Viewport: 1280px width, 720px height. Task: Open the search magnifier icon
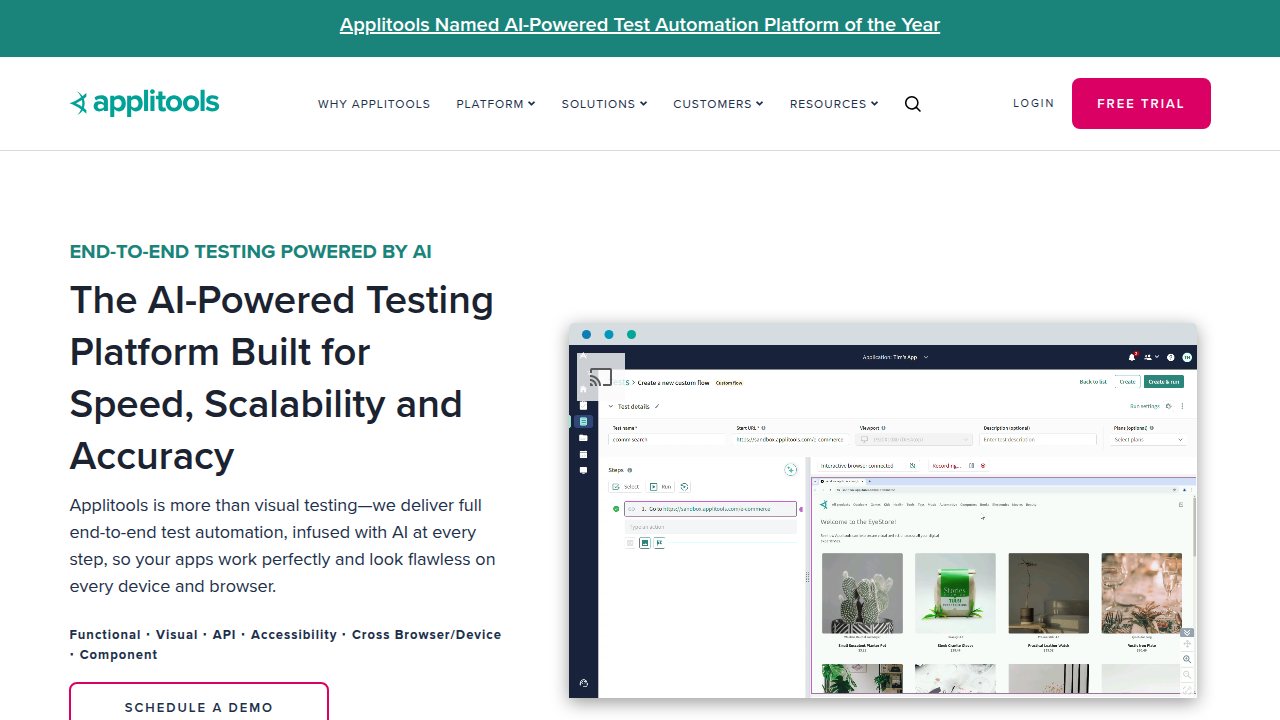tap(912, 104)
